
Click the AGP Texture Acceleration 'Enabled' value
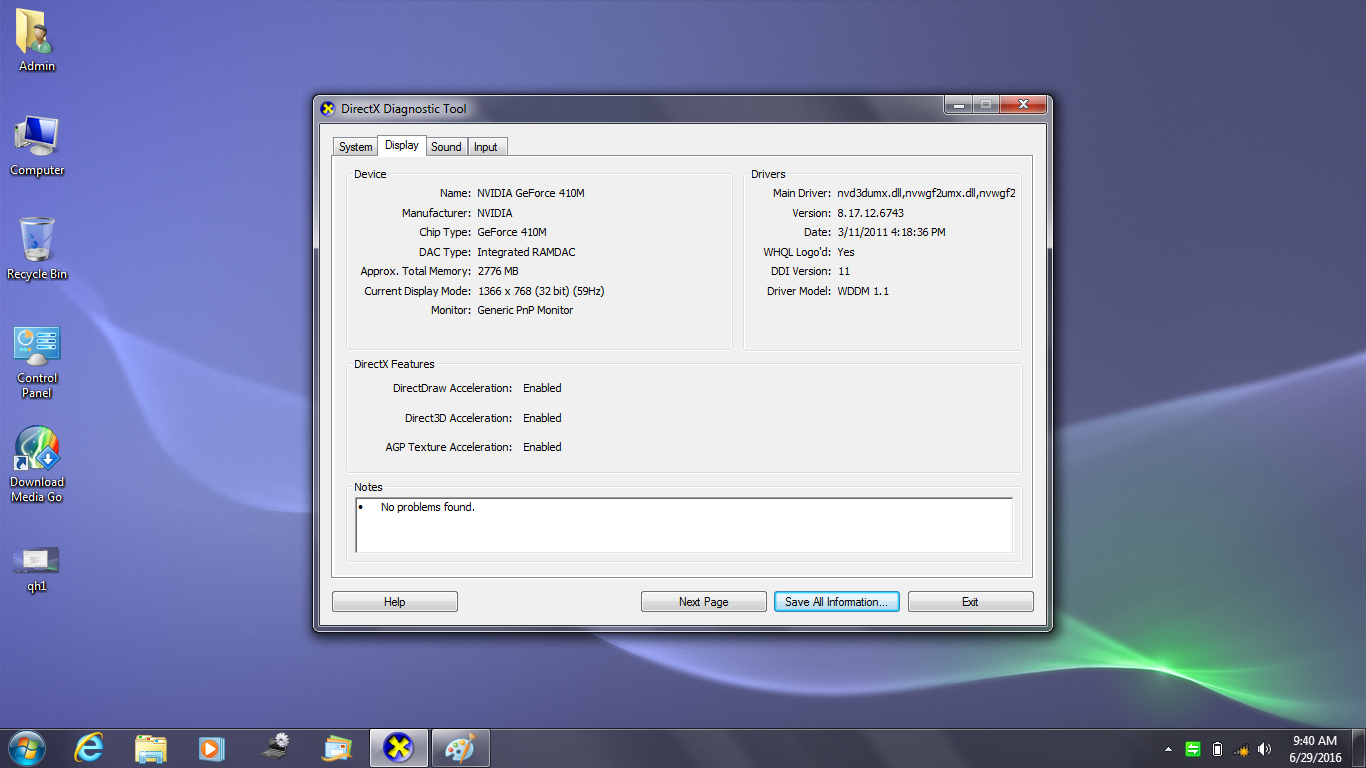pyautogui.click(x=542, y=447)
